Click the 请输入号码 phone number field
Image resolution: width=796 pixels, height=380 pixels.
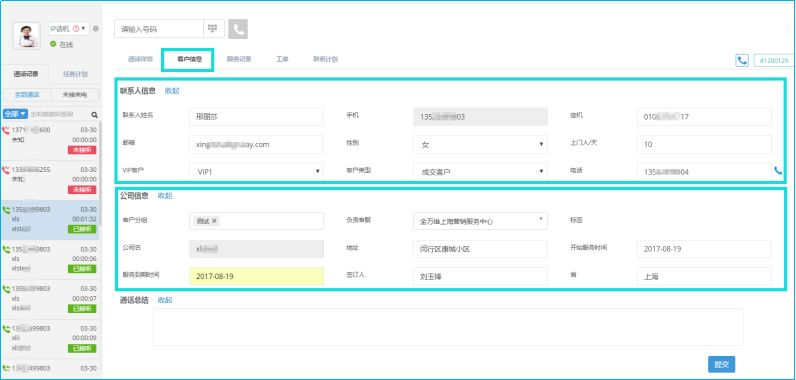tap(159, 29)
